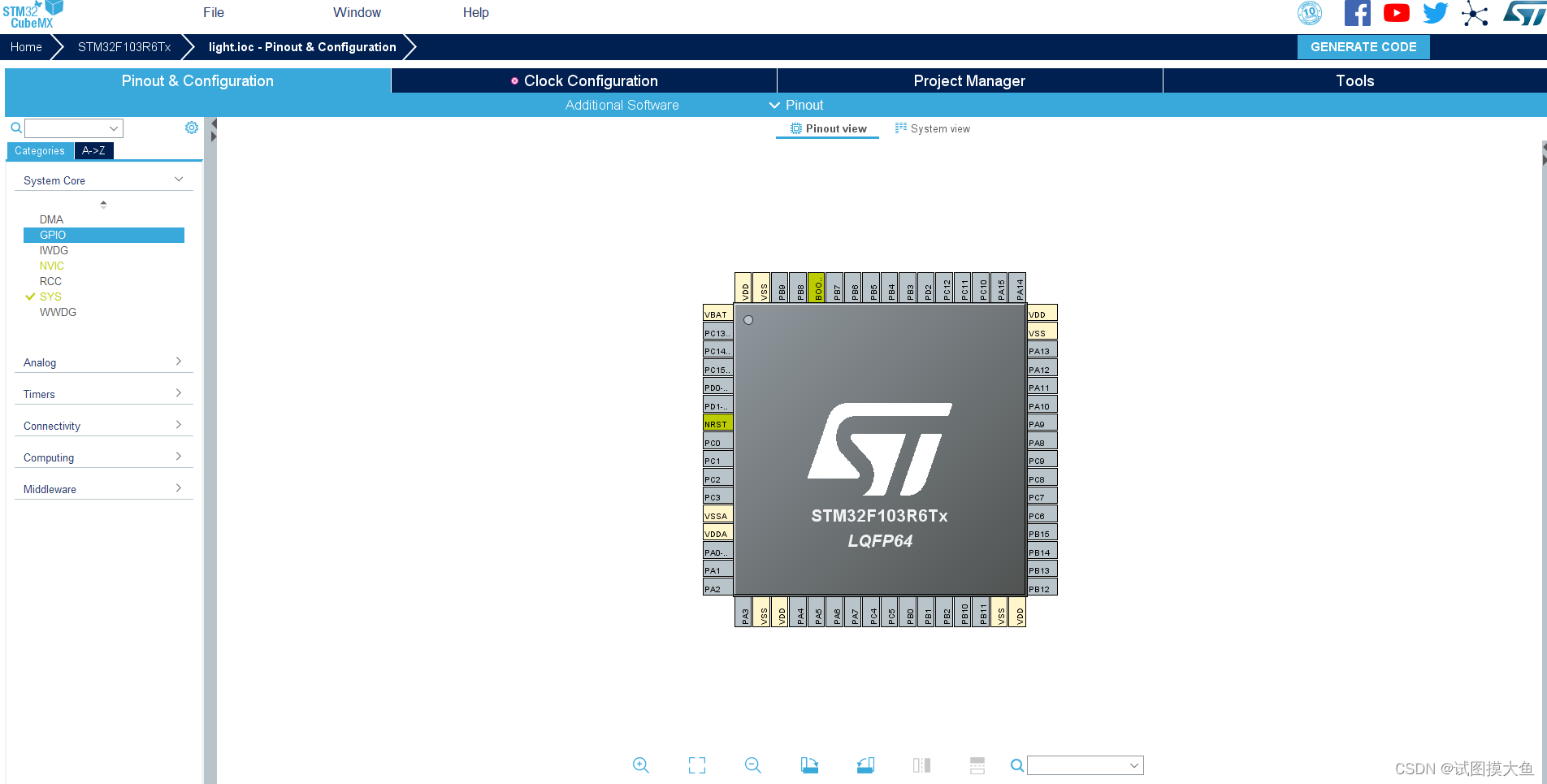This screenshot has width=1547, height=784.
Task: Click the PC13 pin on the chip
Action: 717,332
